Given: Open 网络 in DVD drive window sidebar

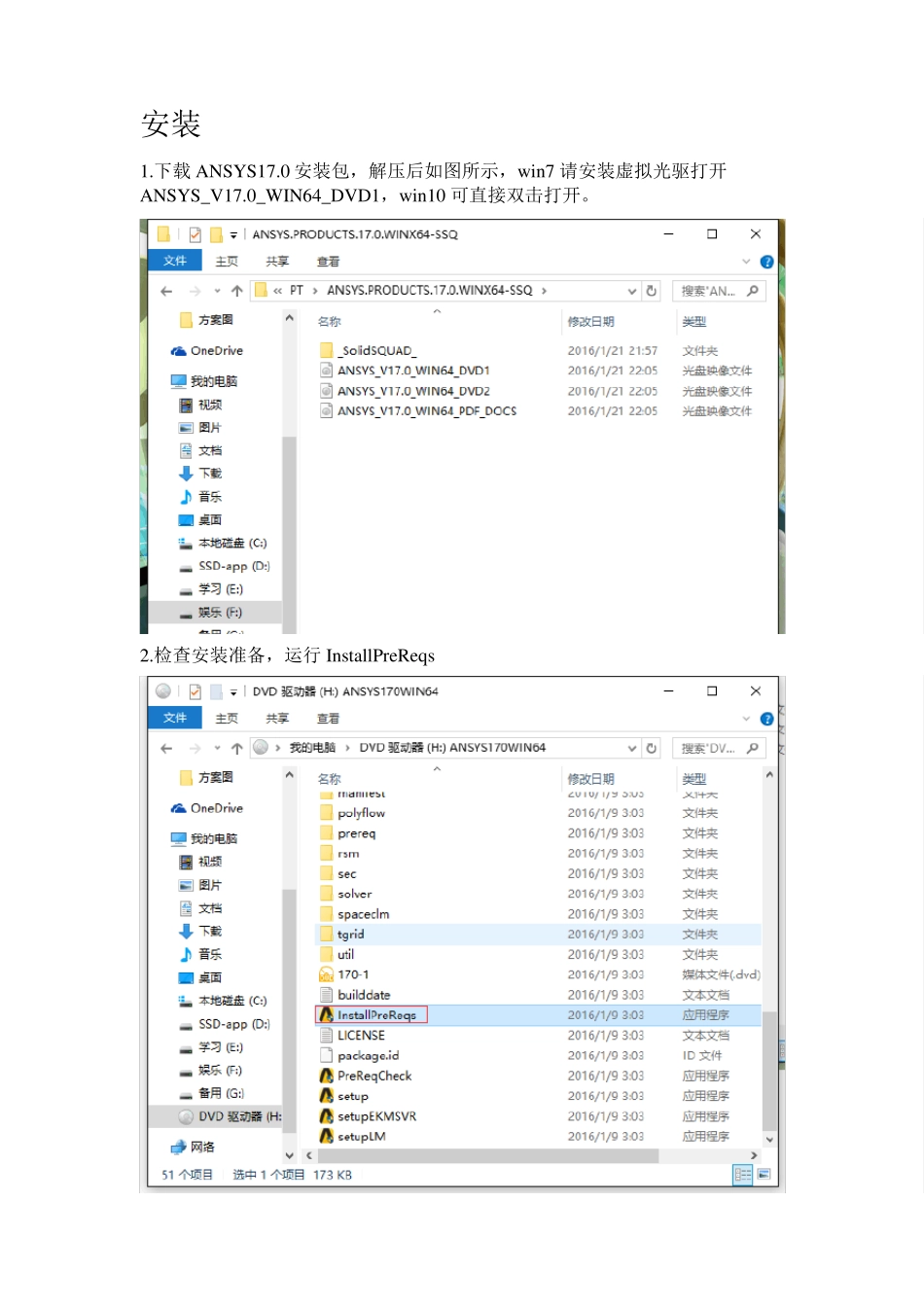Looking at the screenshot, I should [194, 1148].
